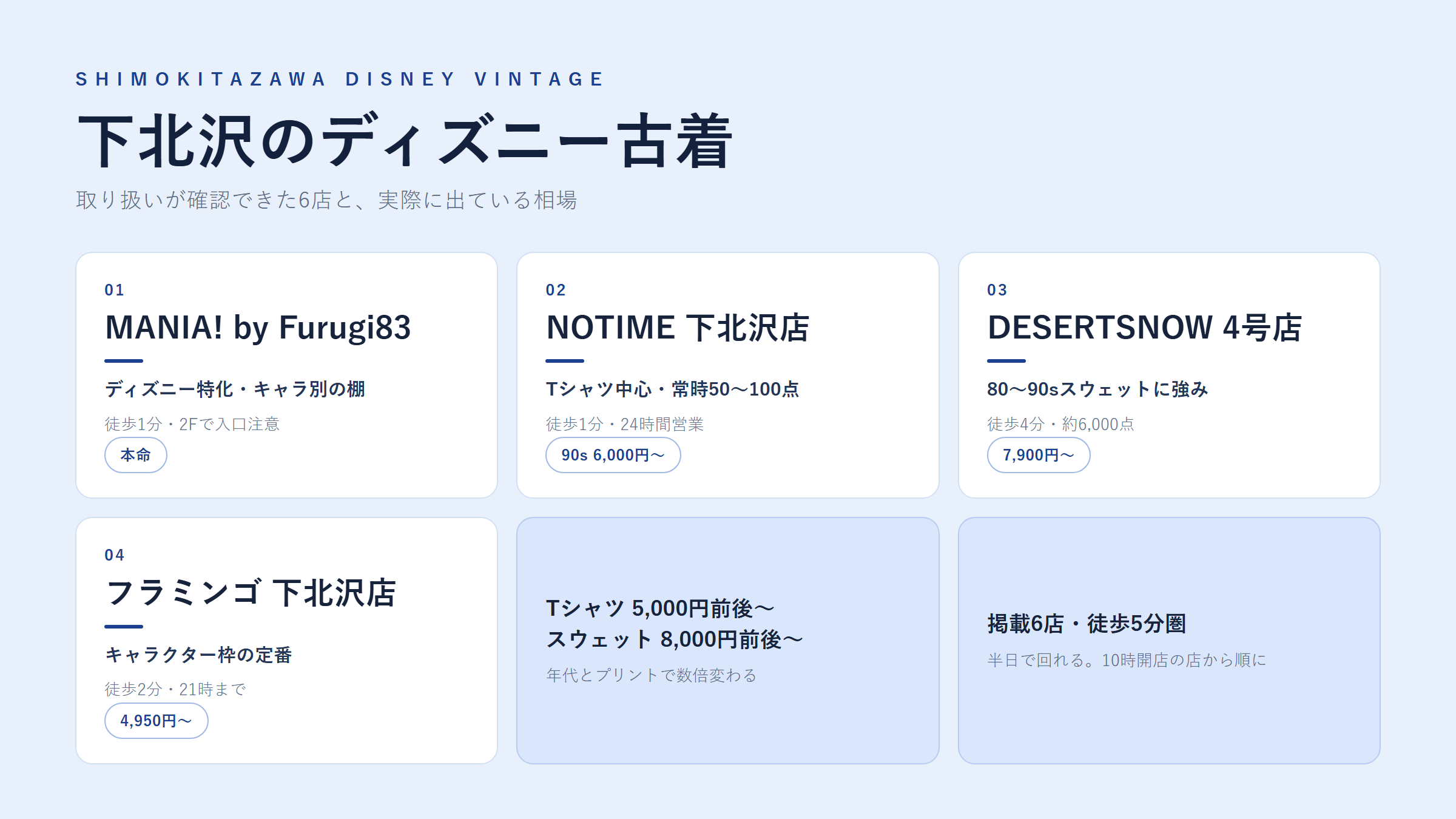Click the text 徒歩2分・21時まで

click(175, 689)
